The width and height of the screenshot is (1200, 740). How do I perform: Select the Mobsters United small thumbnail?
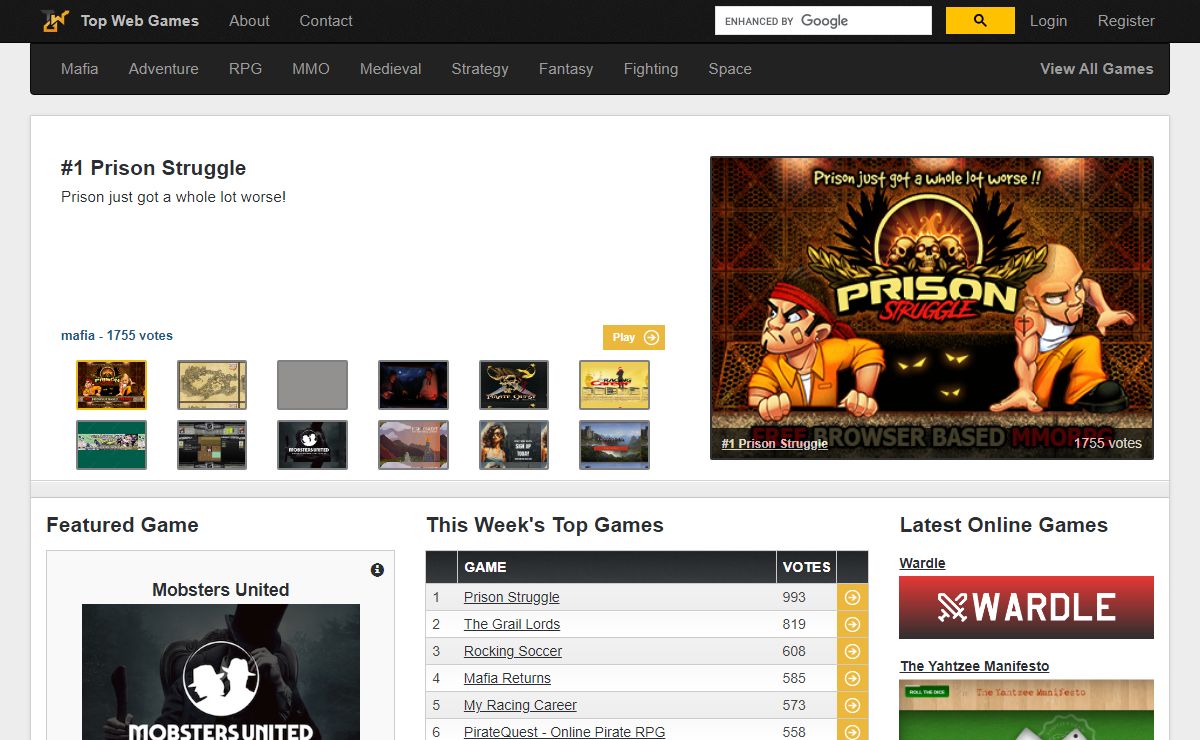(312, 445)
